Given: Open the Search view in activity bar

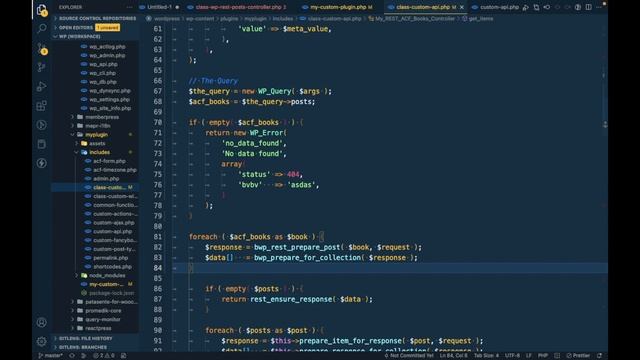Looking at the screenshot, I should click(42, 28).
